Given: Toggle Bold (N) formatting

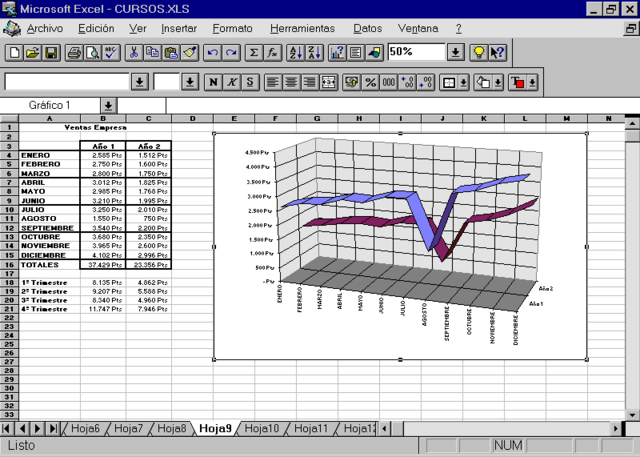Looking at the screenshot, I should [213, 82].
